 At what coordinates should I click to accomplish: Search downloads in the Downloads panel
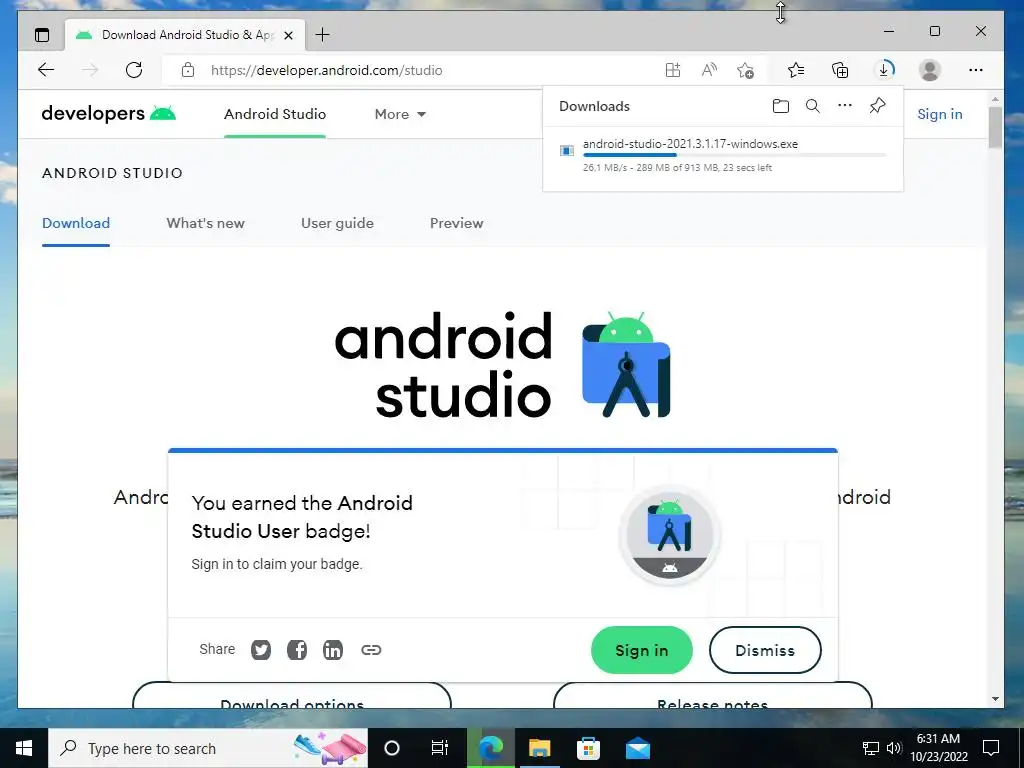812,106
